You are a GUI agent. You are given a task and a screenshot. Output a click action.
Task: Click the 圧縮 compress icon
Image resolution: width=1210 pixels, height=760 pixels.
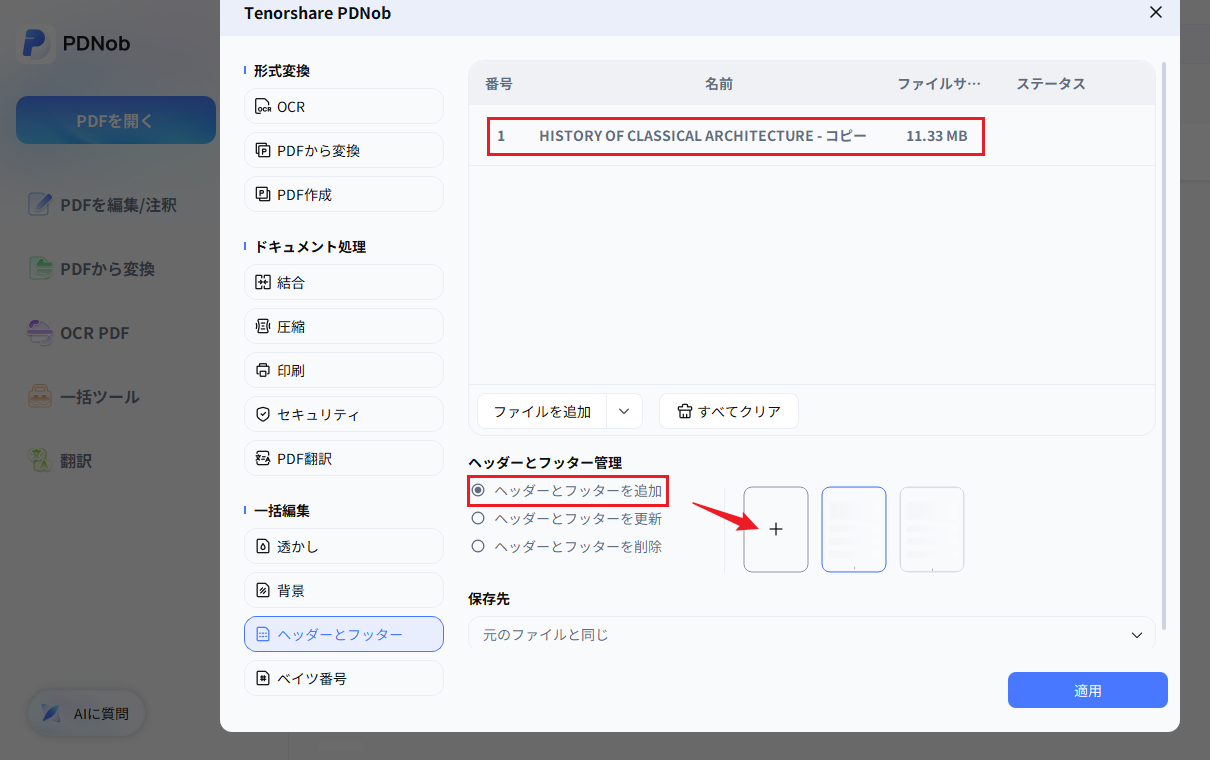[x=263, y=326]
